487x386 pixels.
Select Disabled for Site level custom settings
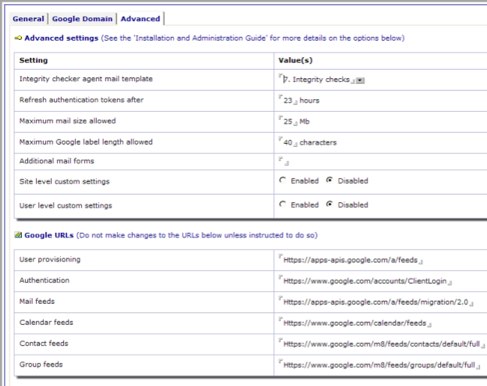(x=329, y=180)
